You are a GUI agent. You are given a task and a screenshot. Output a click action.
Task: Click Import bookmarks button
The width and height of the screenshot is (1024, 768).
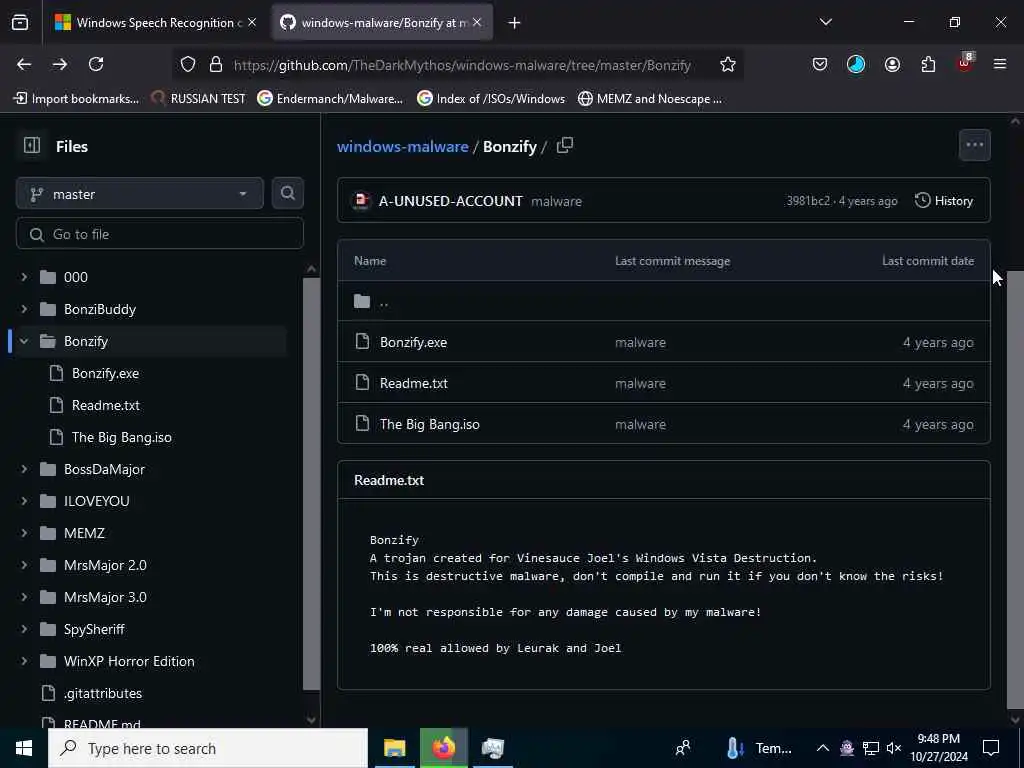click(76, 99)
